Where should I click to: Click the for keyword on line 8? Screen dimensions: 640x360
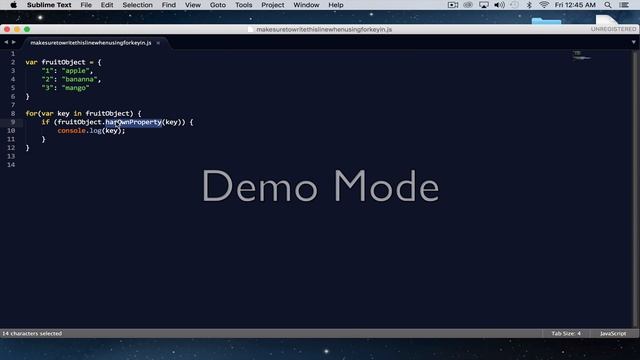31,113
